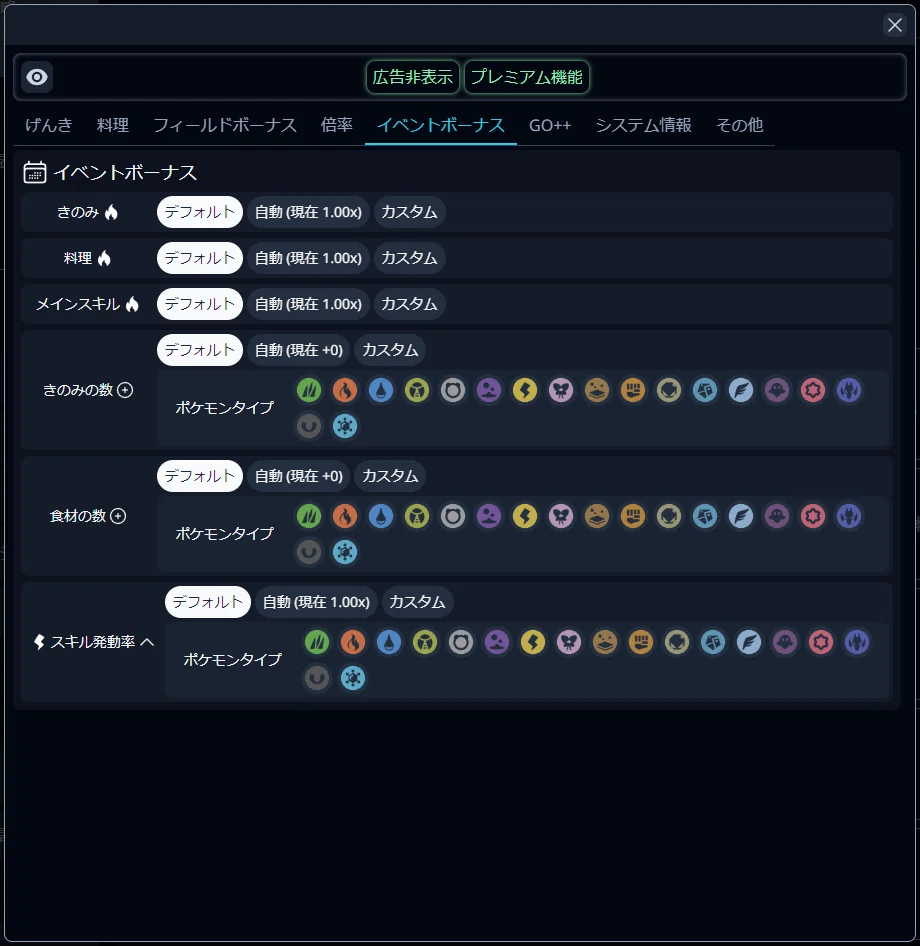
Task: Choose デフォルト for きのみ bonus
Action: 200,212
